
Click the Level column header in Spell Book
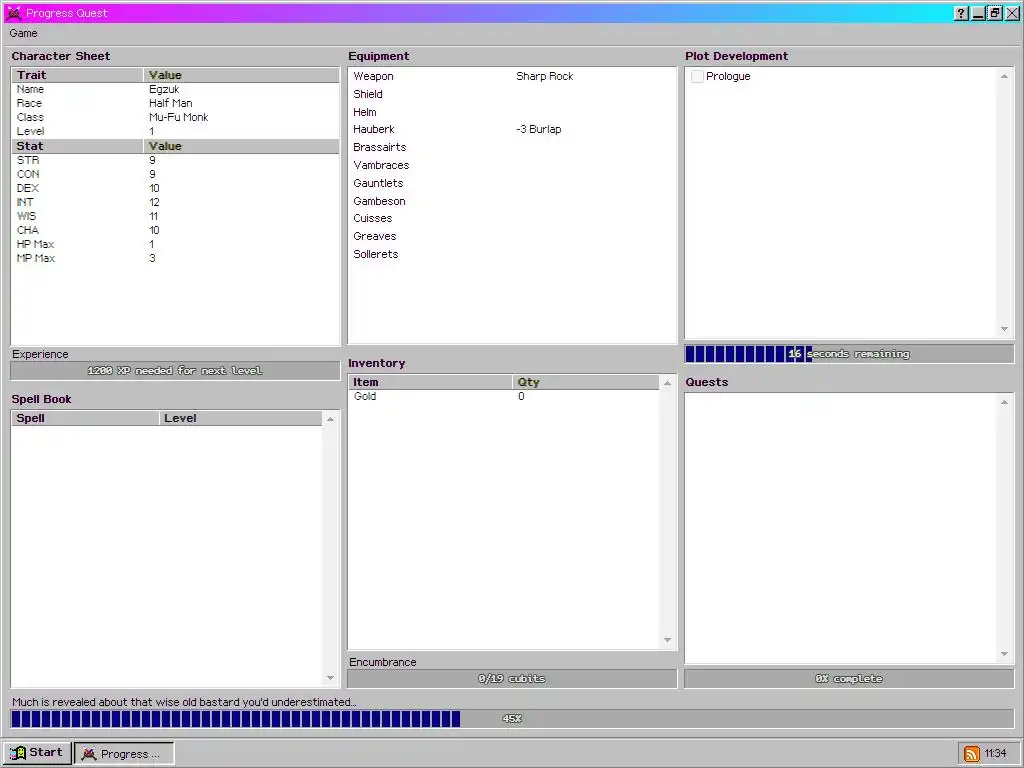click(241, 418)
